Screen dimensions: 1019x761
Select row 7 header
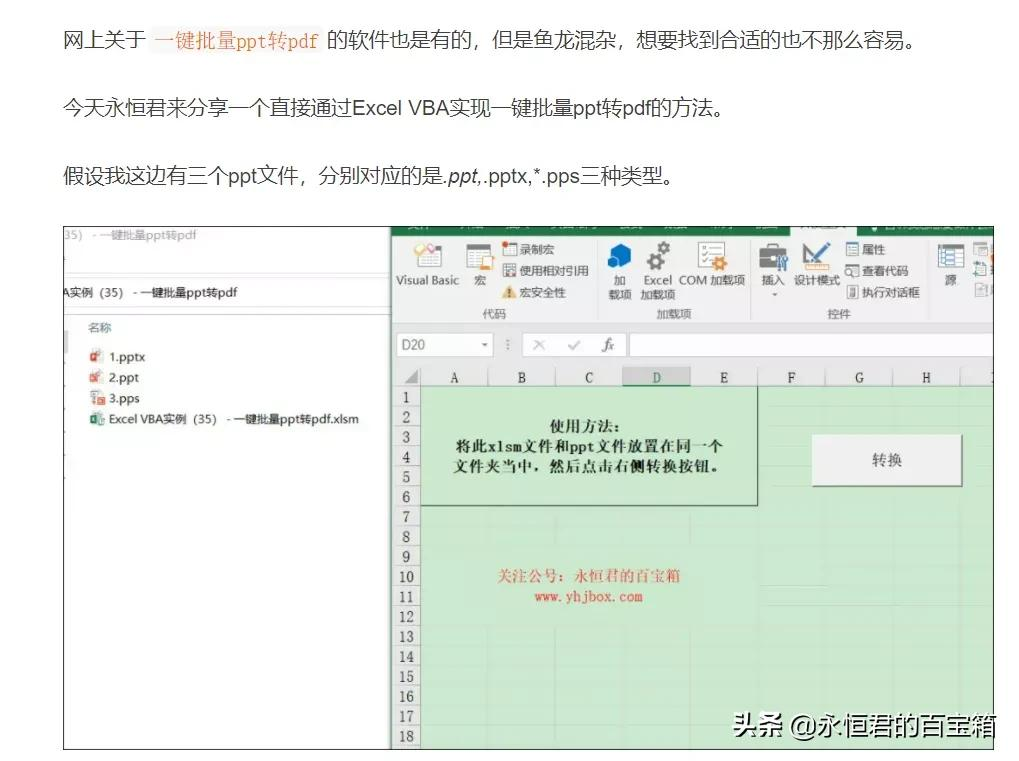[x=407, y=517]
